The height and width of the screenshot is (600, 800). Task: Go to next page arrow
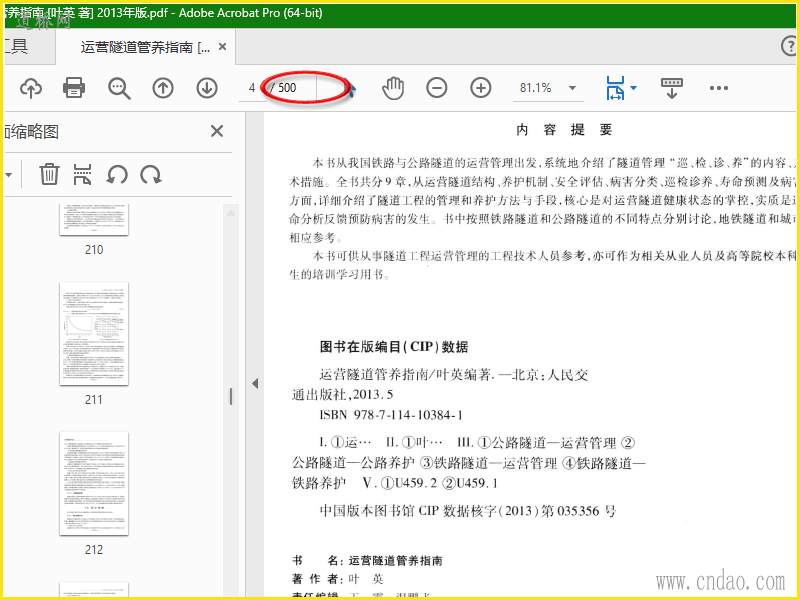[x=207, y=88]
